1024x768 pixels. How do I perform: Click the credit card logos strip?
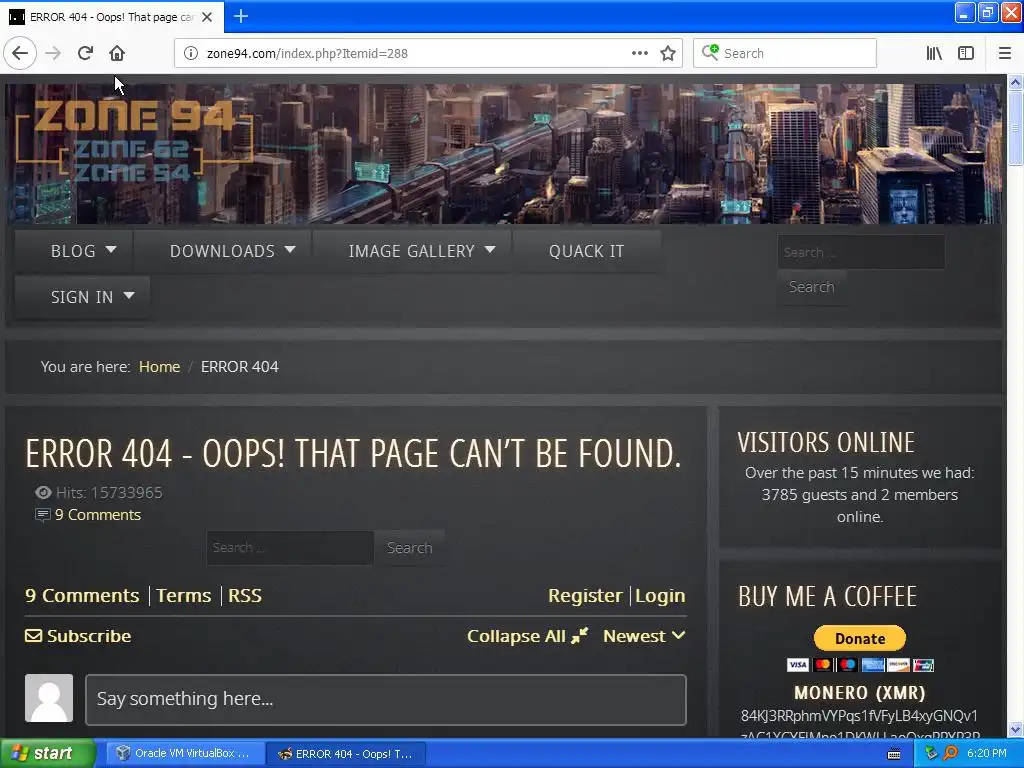(x=860, y=665)
